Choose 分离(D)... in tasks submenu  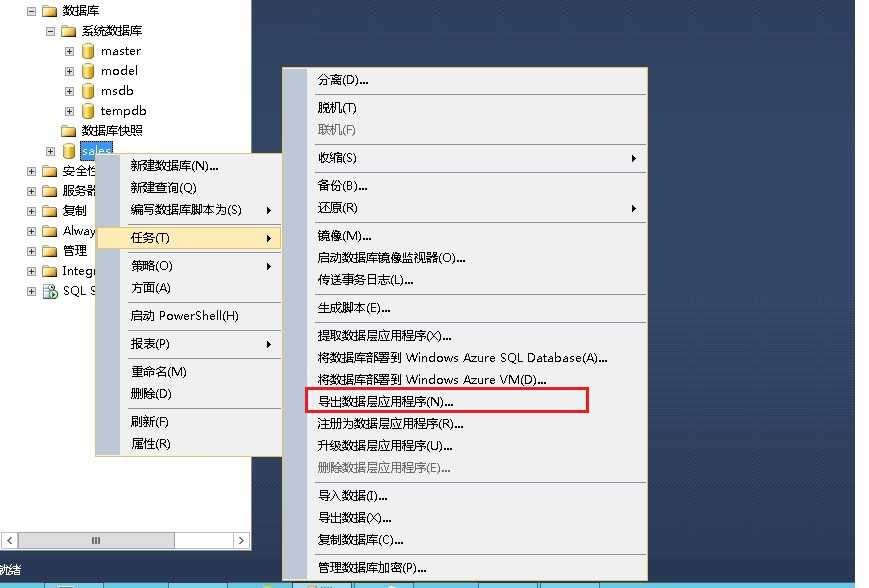464,80
